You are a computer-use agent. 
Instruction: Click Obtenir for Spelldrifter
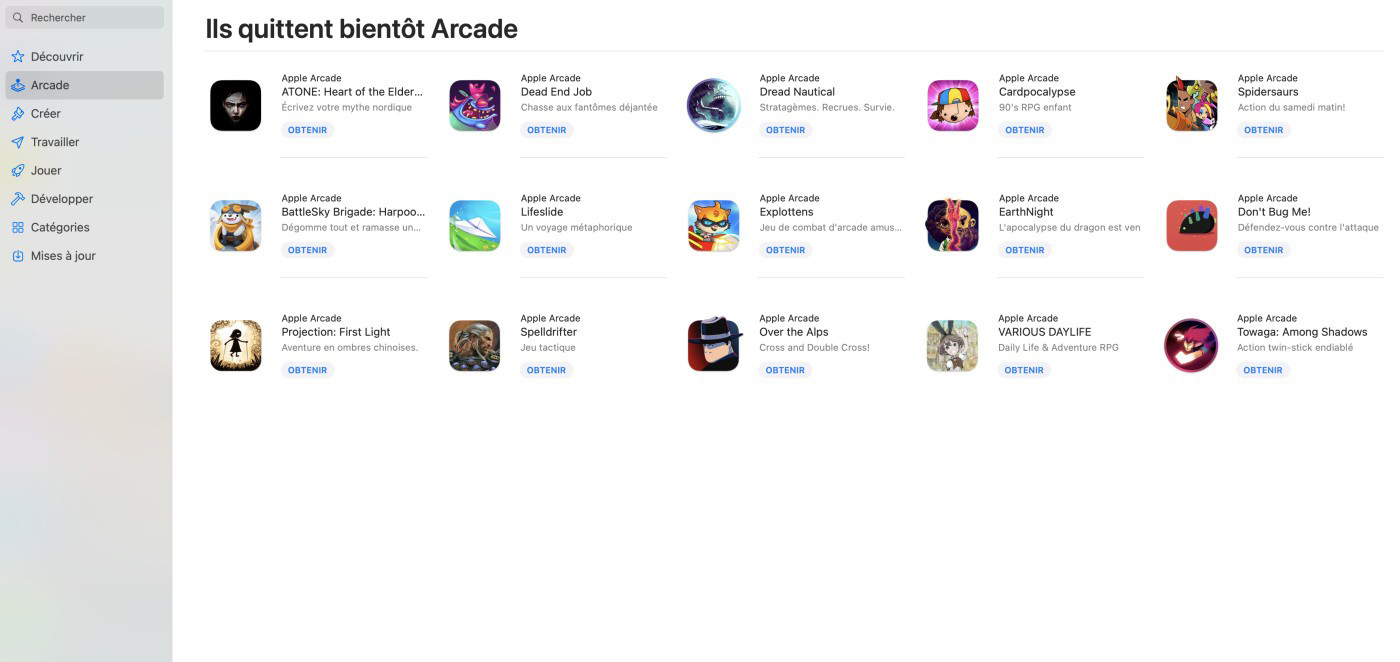coord(547,370)
